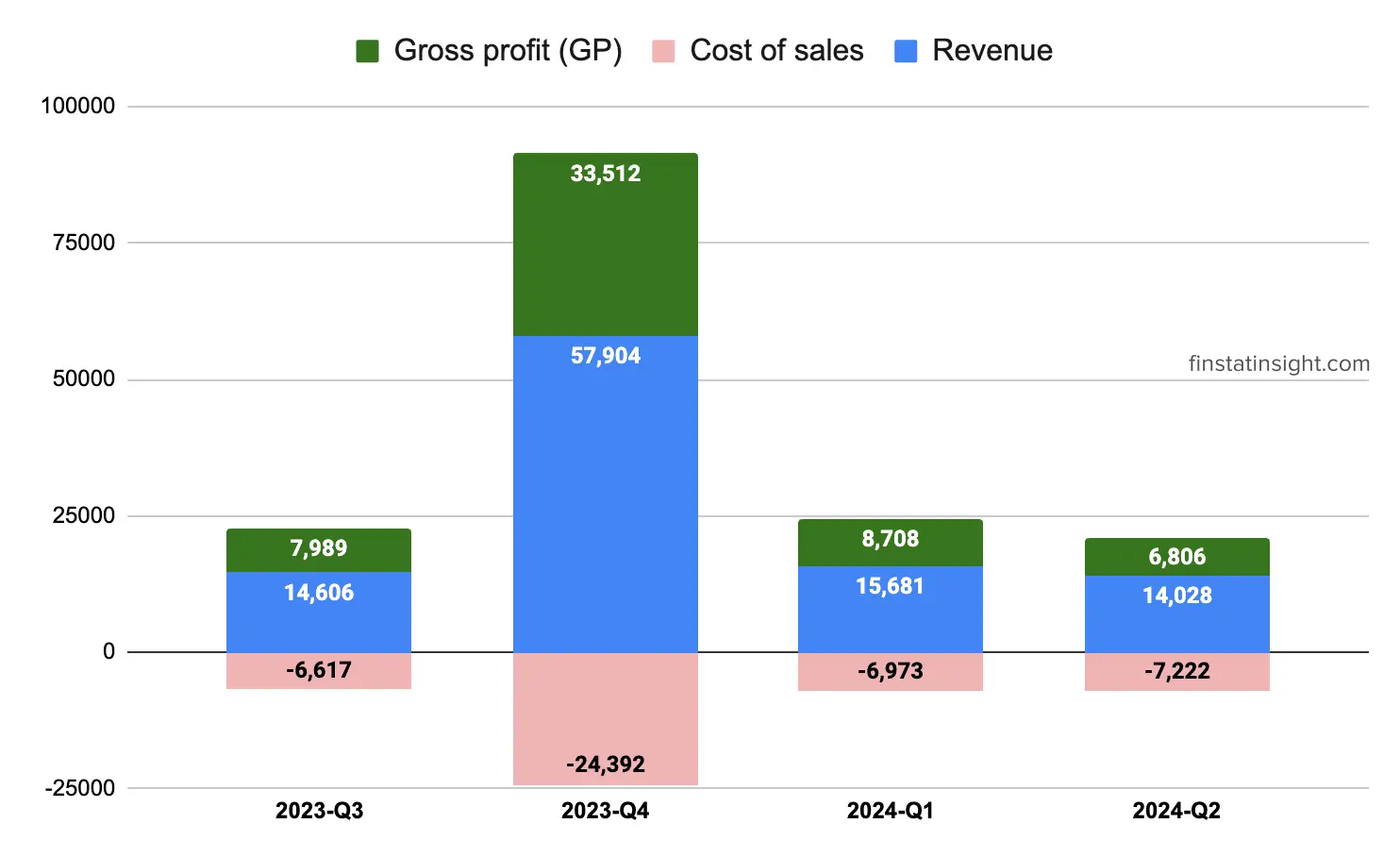Click the 75000 y-axis tick label
The width and height of the screenshot is (1400, 857).
[x=84, y=243]
